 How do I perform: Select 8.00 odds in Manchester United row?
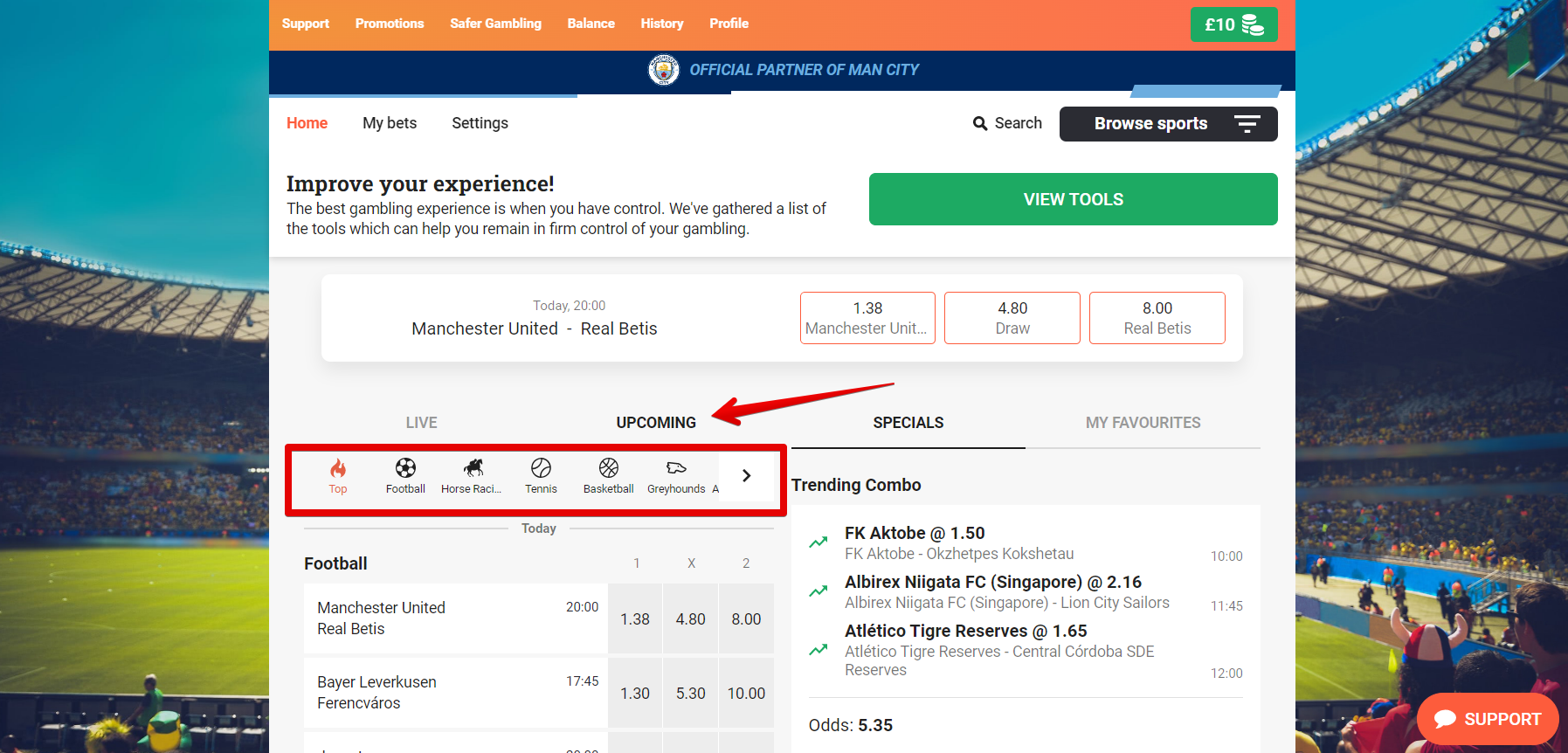pyautogui.click(x=746, y=618)
